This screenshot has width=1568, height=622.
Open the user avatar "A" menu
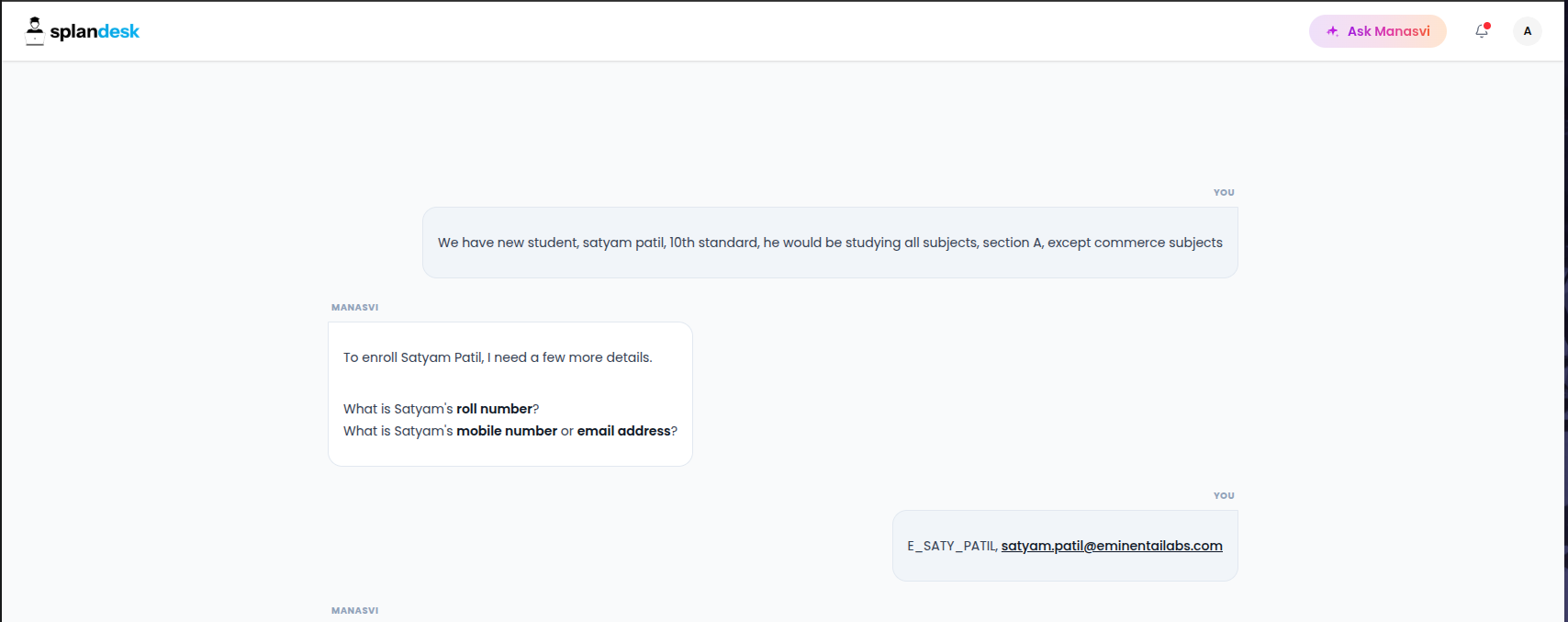pyautogui.click(x=1528, y=31)
